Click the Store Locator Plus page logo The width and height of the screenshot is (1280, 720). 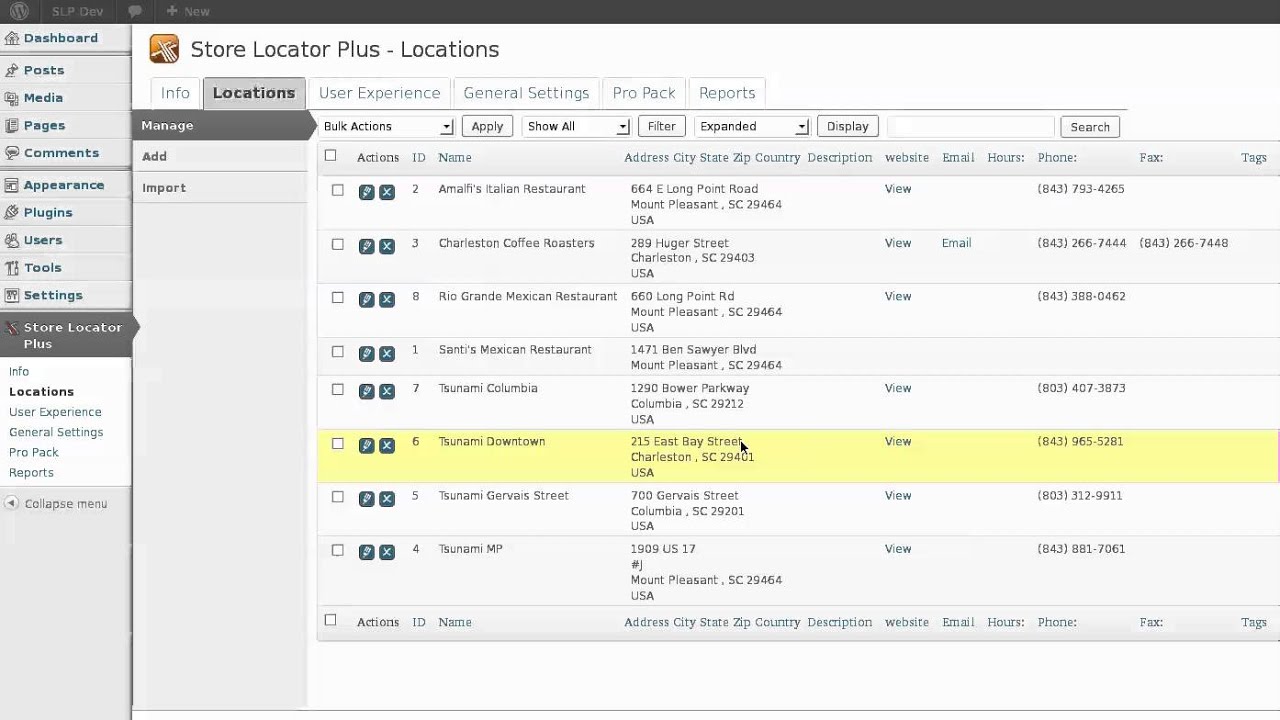pyautogui.click(x=164, y=49)
